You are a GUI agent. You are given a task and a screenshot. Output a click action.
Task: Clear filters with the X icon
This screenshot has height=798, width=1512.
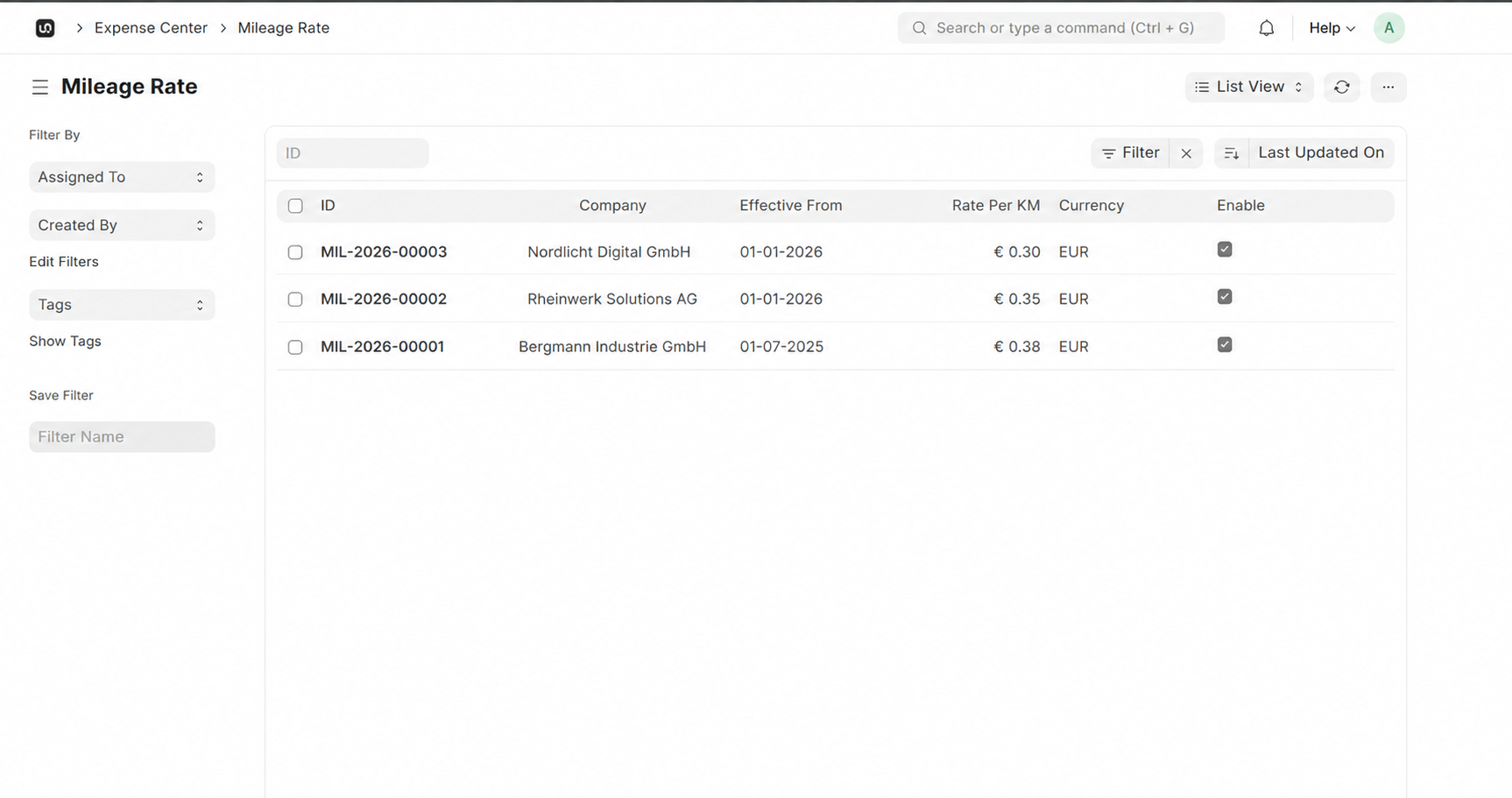pyautogui.click(x=1186, y=153)
